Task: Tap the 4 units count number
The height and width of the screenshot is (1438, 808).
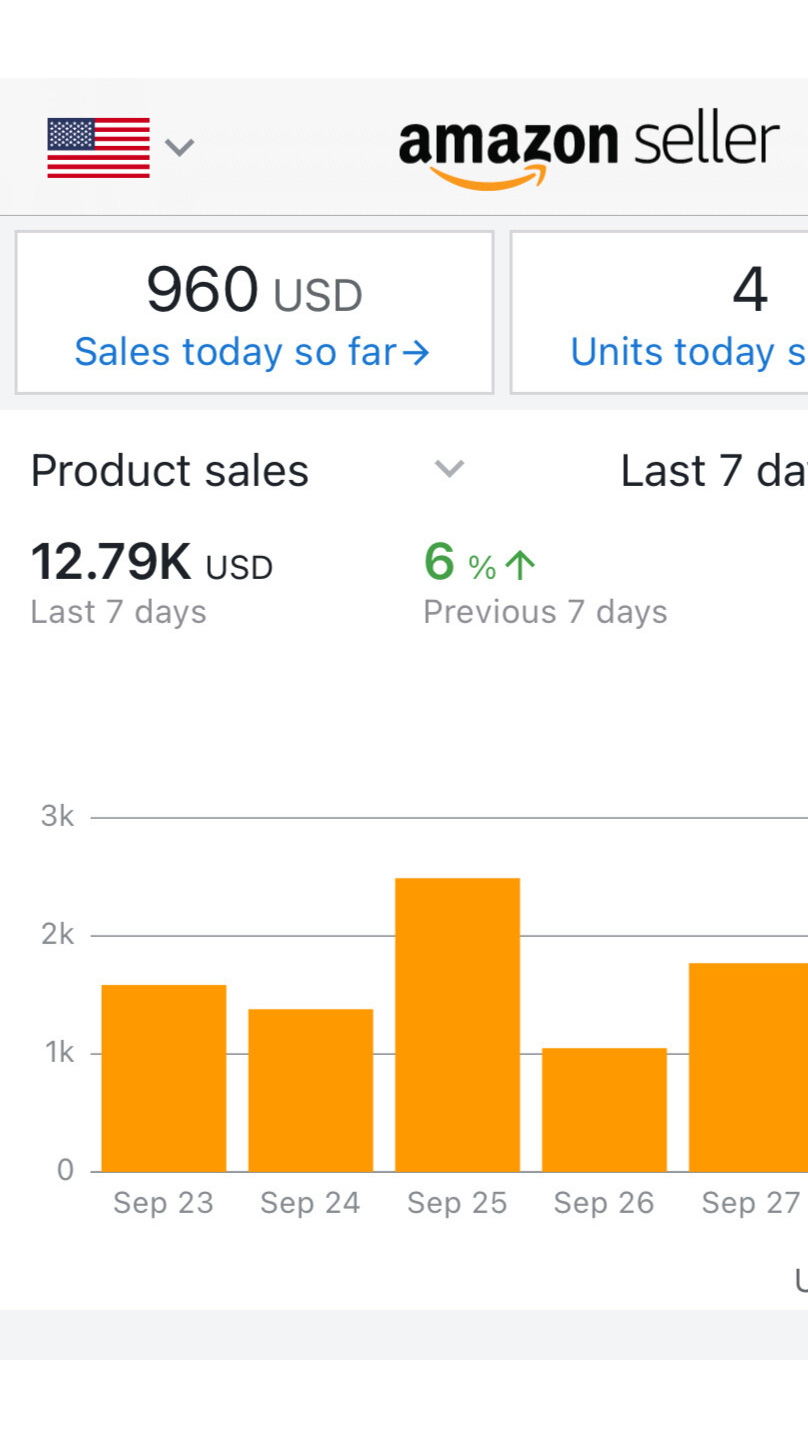Action: click(x=750, y=290)
